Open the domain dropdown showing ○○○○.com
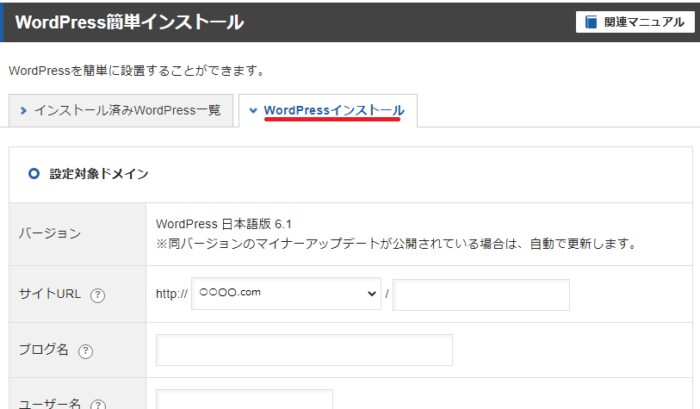This screenshot has height=409, width=700. (286, 293)
